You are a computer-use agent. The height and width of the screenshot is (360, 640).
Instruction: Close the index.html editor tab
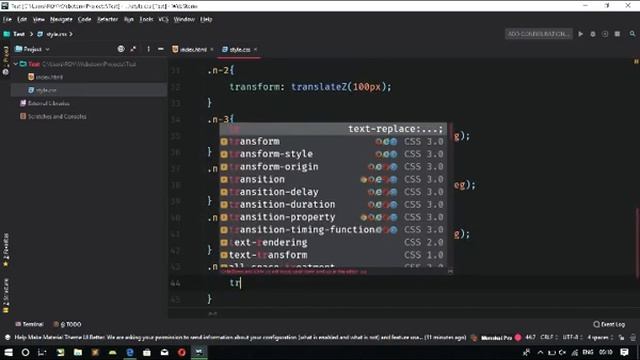point(212,49)
